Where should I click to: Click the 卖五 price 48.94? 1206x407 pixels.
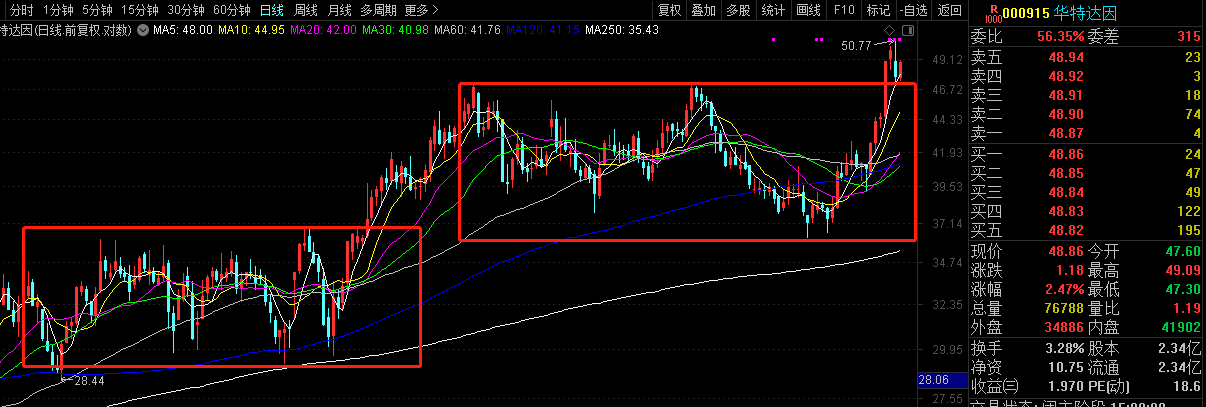coord(1064,57)
